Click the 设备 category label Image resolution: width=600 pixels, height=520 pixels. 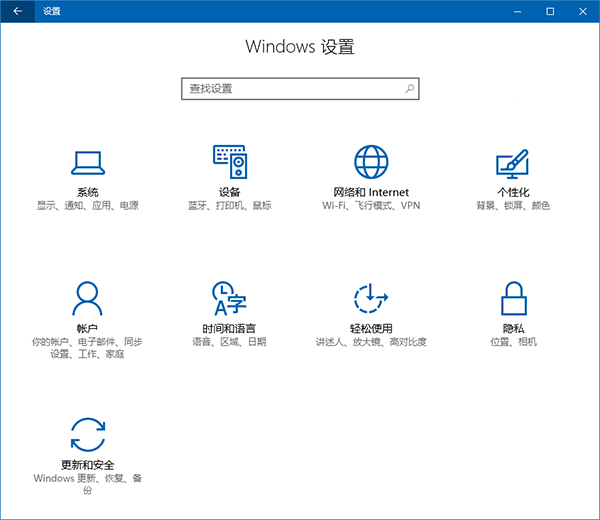[230, 192]
